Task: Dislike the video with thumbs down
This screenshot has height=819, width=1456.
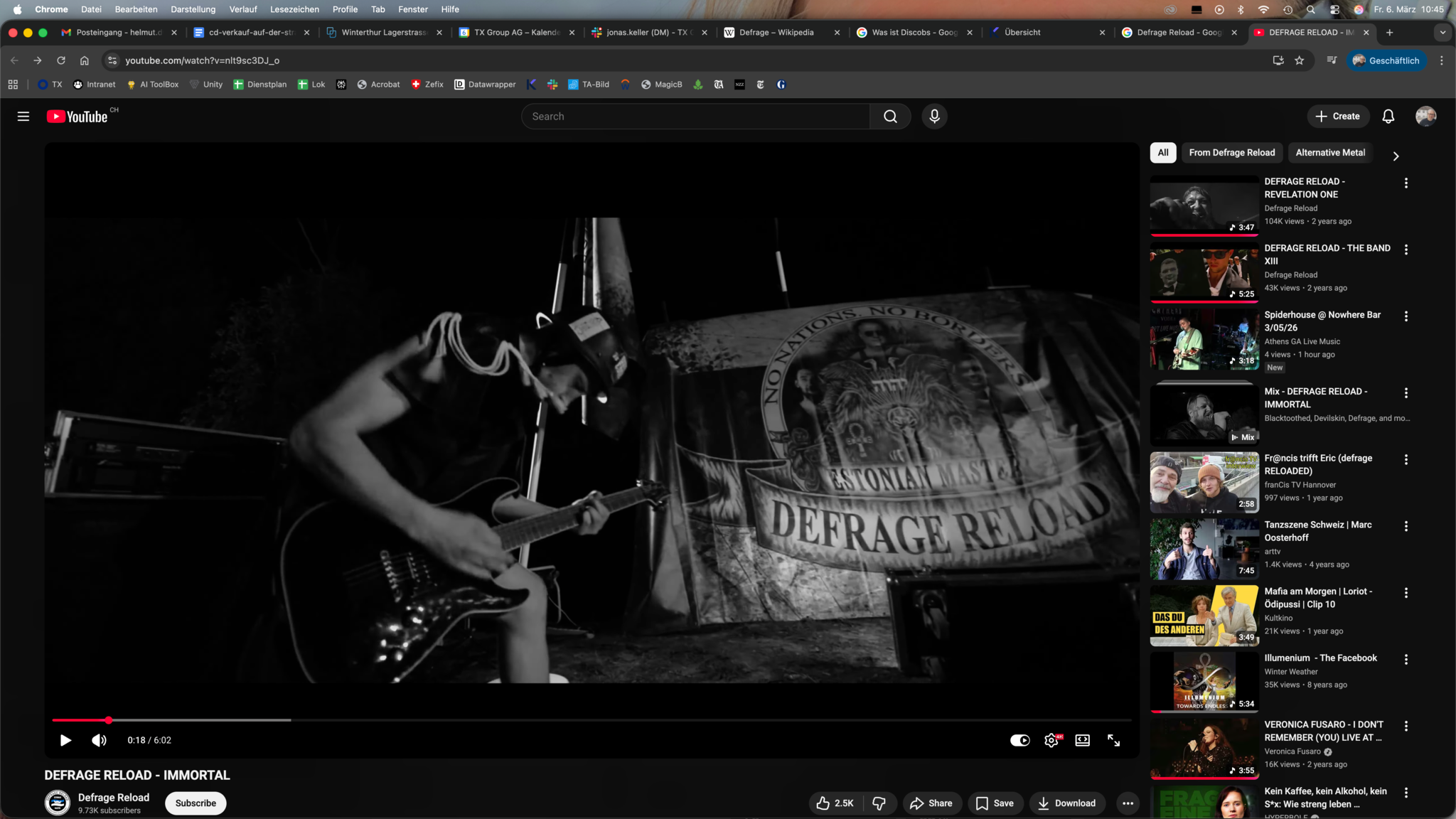Action: [879, 803]
